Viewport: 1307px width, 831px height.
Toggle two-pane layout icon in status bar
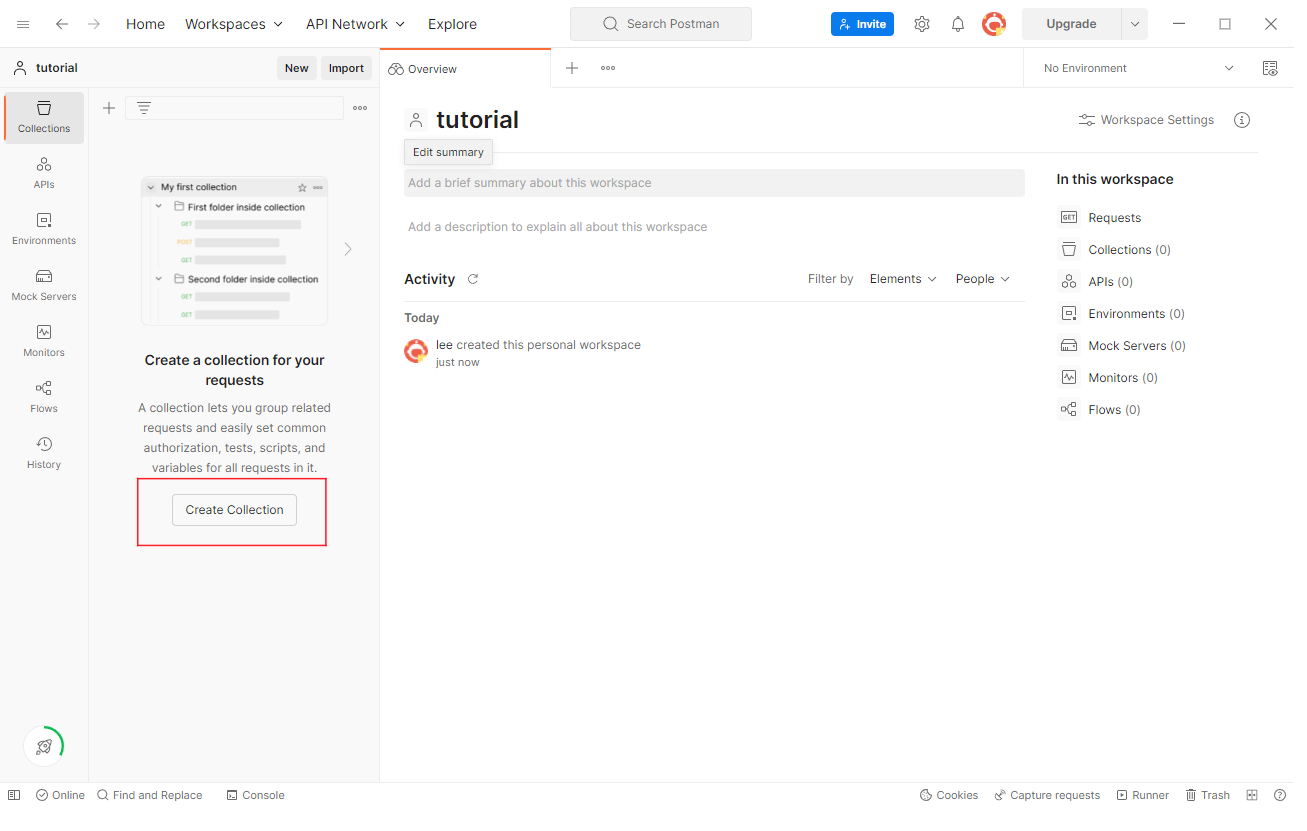[x=1252, y=795]
